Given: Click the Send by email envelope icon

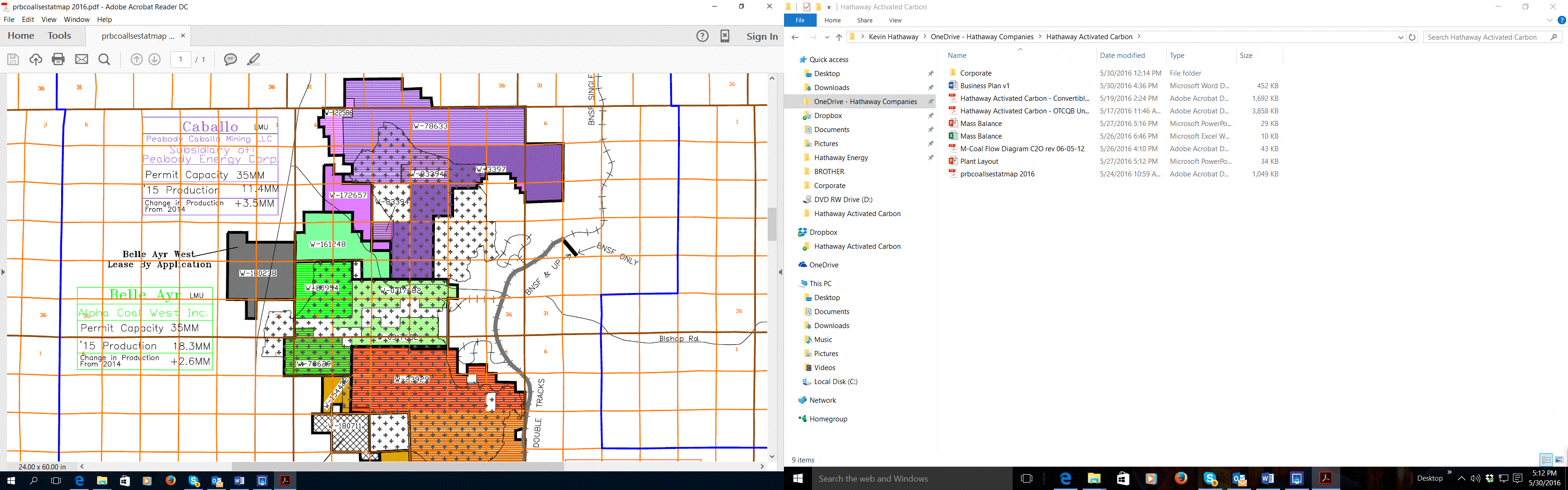Looking at the screenshot, I should coord(82,59).
